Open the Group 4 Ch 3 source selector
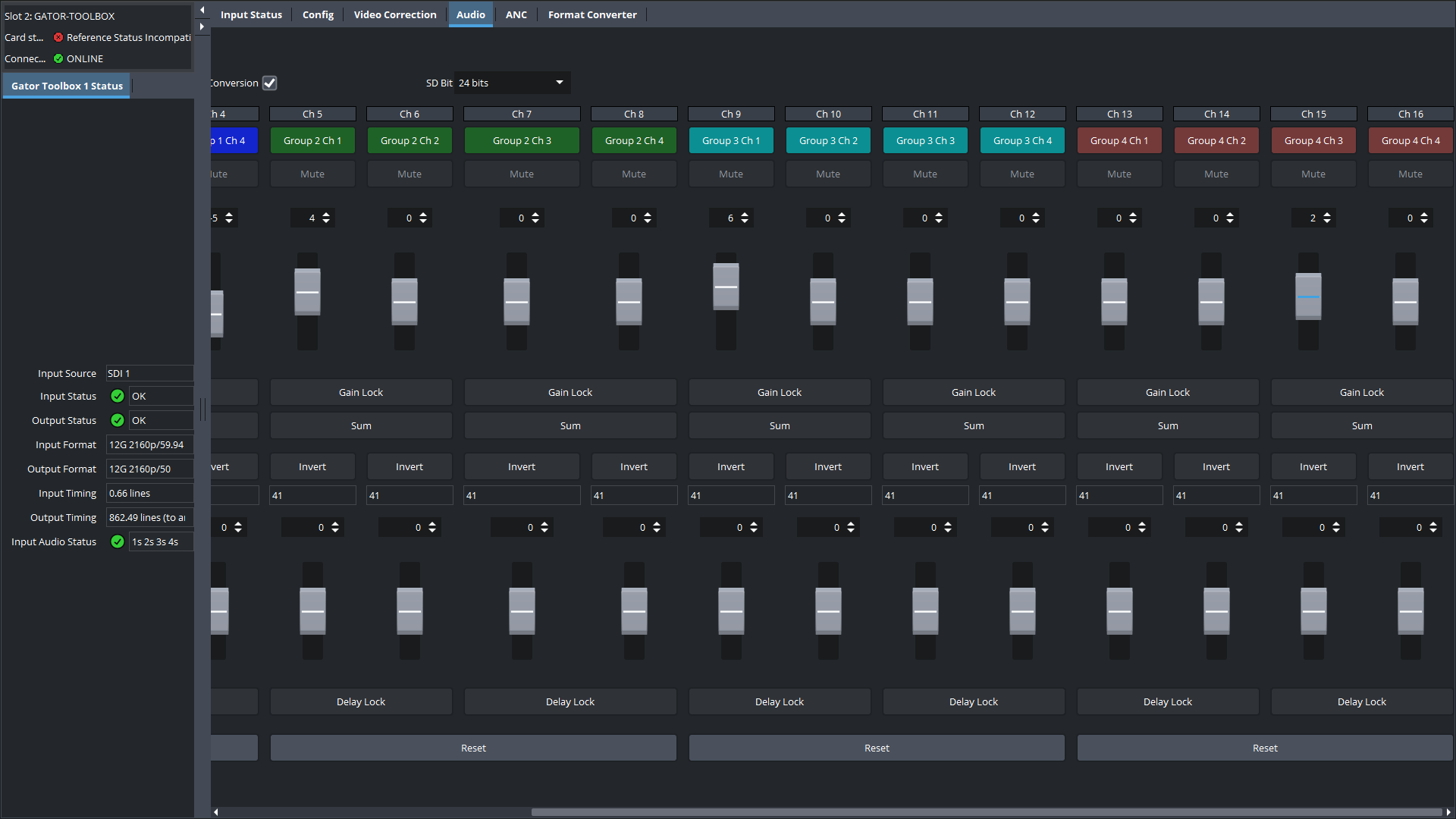 1313,140
